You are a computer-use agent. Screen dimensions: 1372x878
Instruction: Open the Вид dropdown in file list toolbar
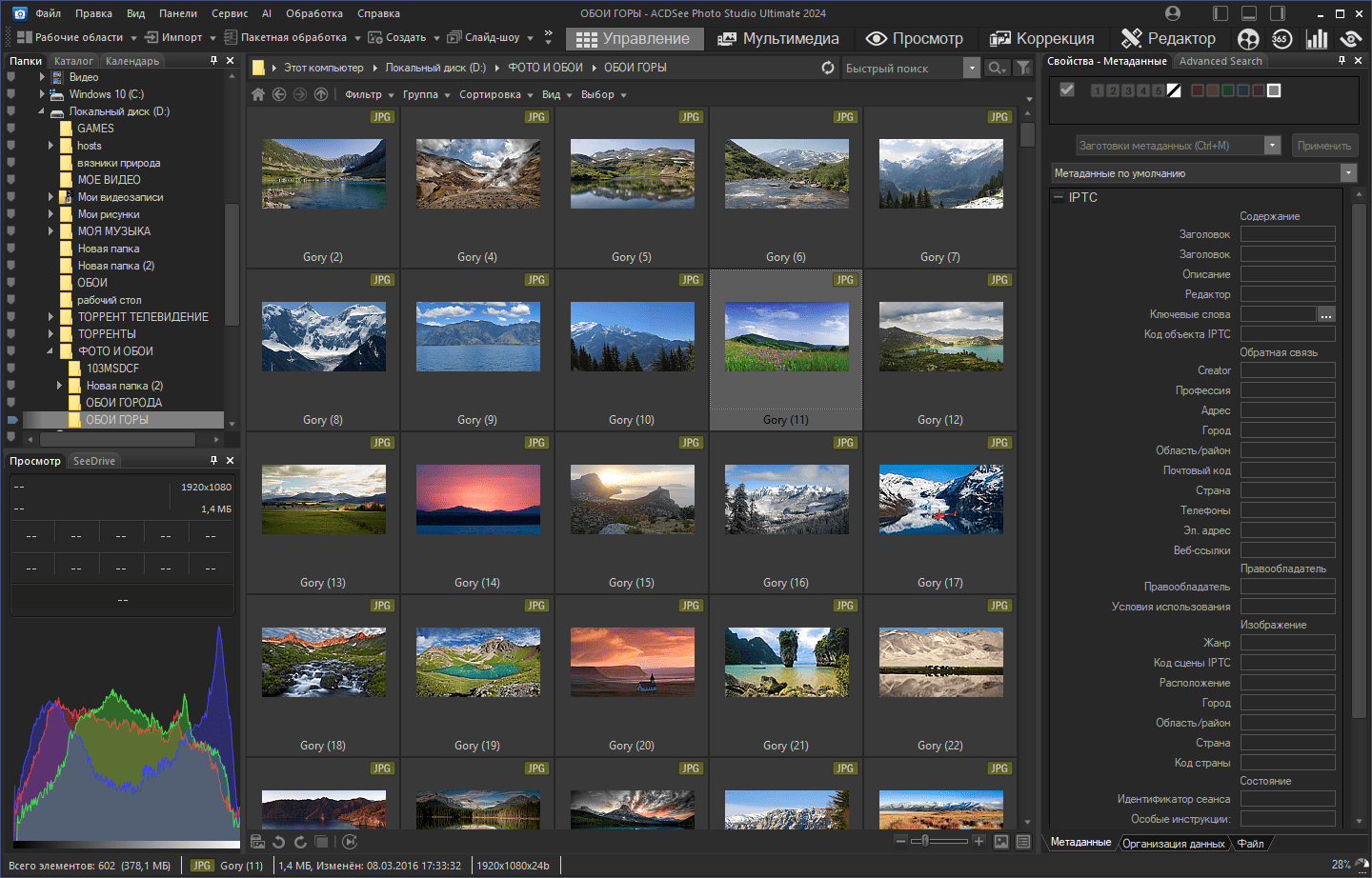tap(556, 94)
